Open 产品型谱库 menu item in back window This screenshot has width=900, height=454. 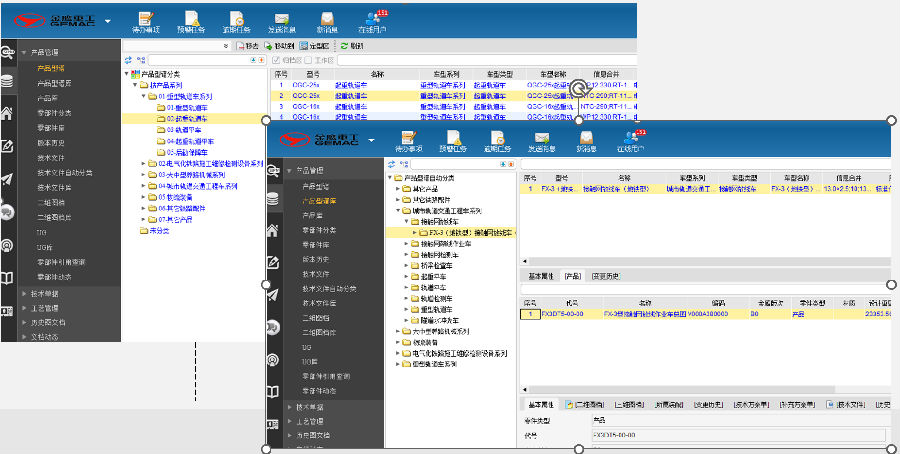(x=55, y=83)
